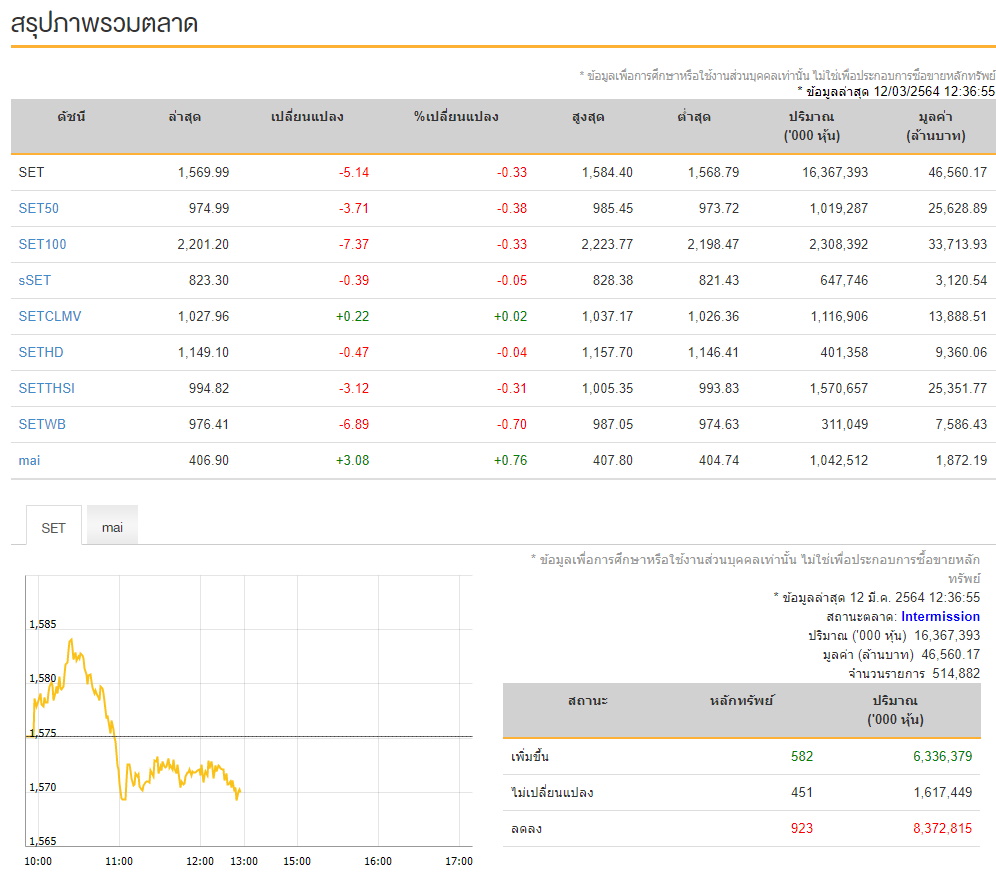Select SET change value -5.14
The image size is (996, 879).
coord(354,172)
